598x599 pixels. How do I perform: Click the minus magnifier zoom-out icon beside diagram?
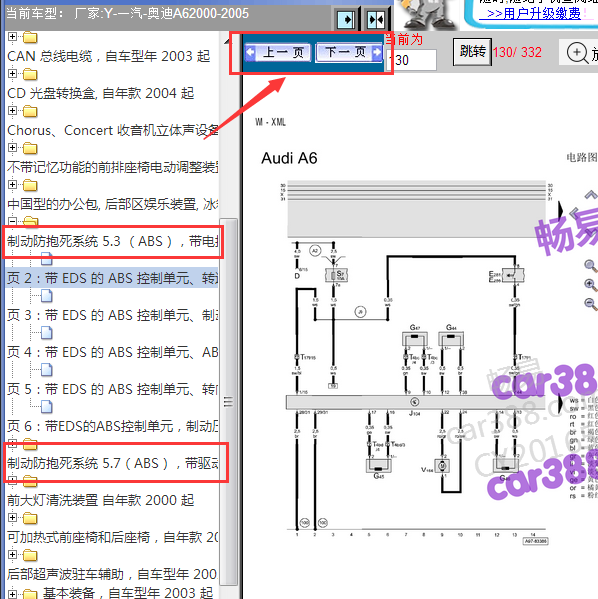click(591, 304)
